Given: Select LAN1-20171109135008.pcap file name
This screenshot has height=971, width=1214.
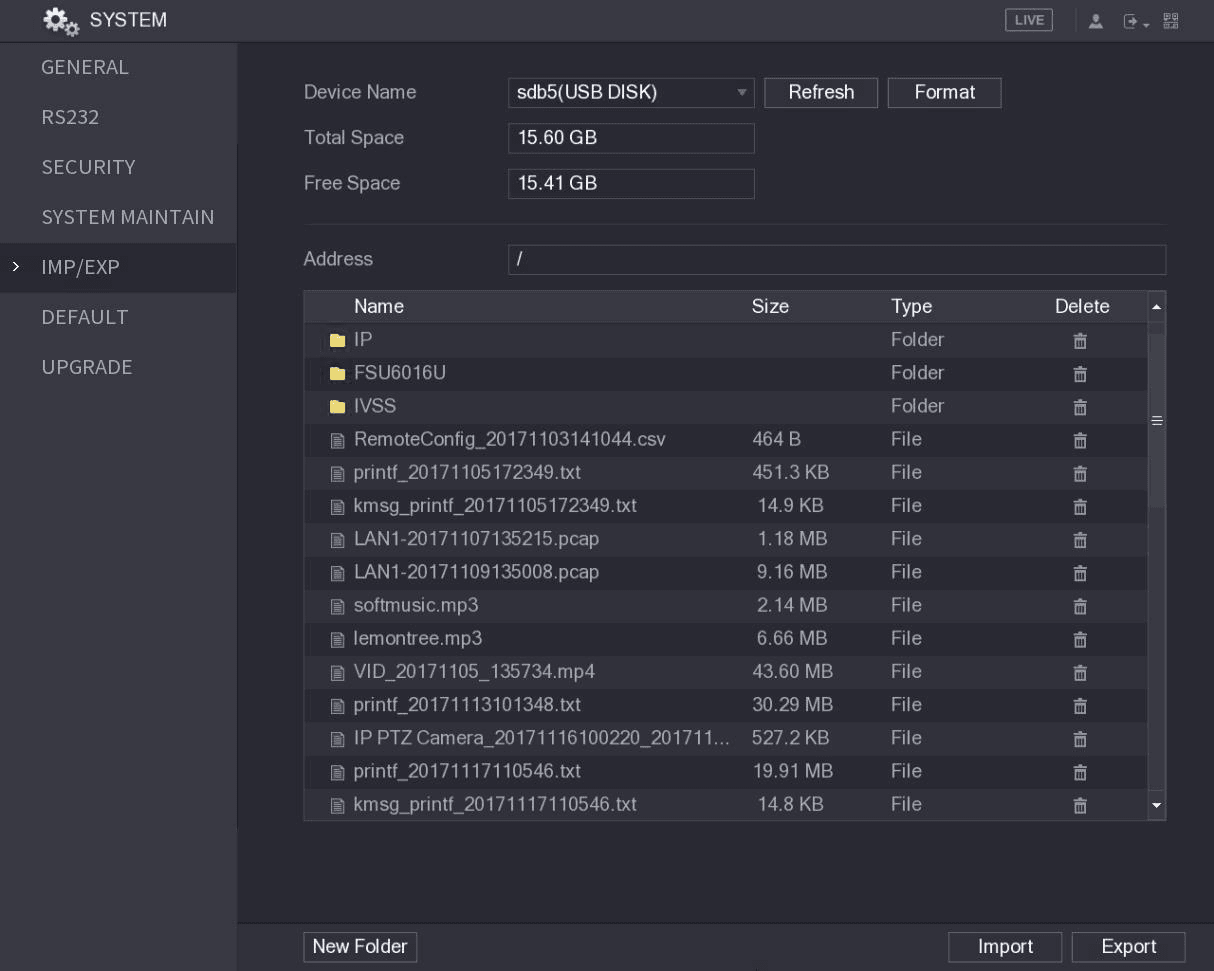Looking at the screenshot, I should (476, 572).
